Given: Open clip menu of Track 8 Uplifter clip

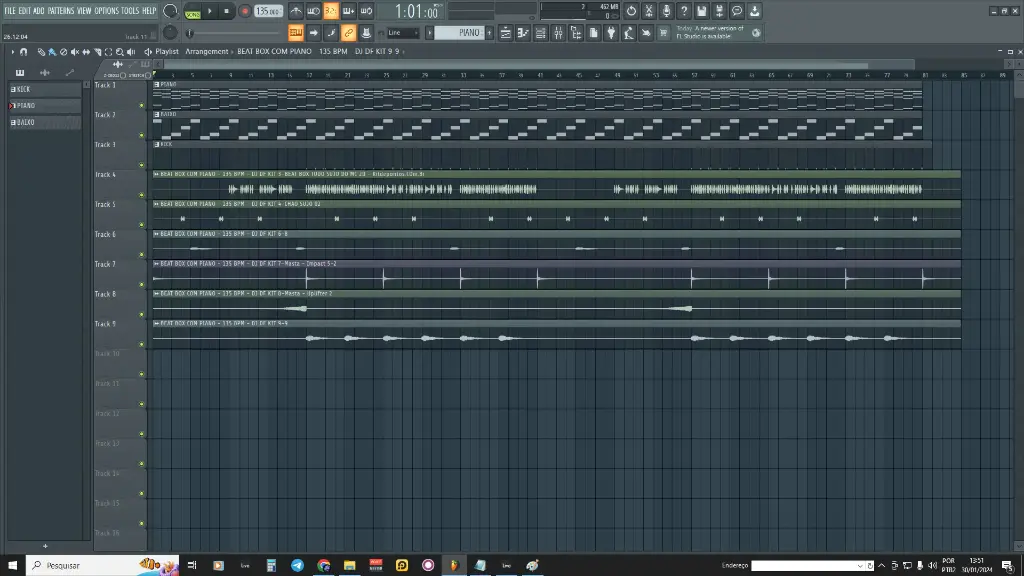Looking at the screenshot, I should click(x=157, y=293).
